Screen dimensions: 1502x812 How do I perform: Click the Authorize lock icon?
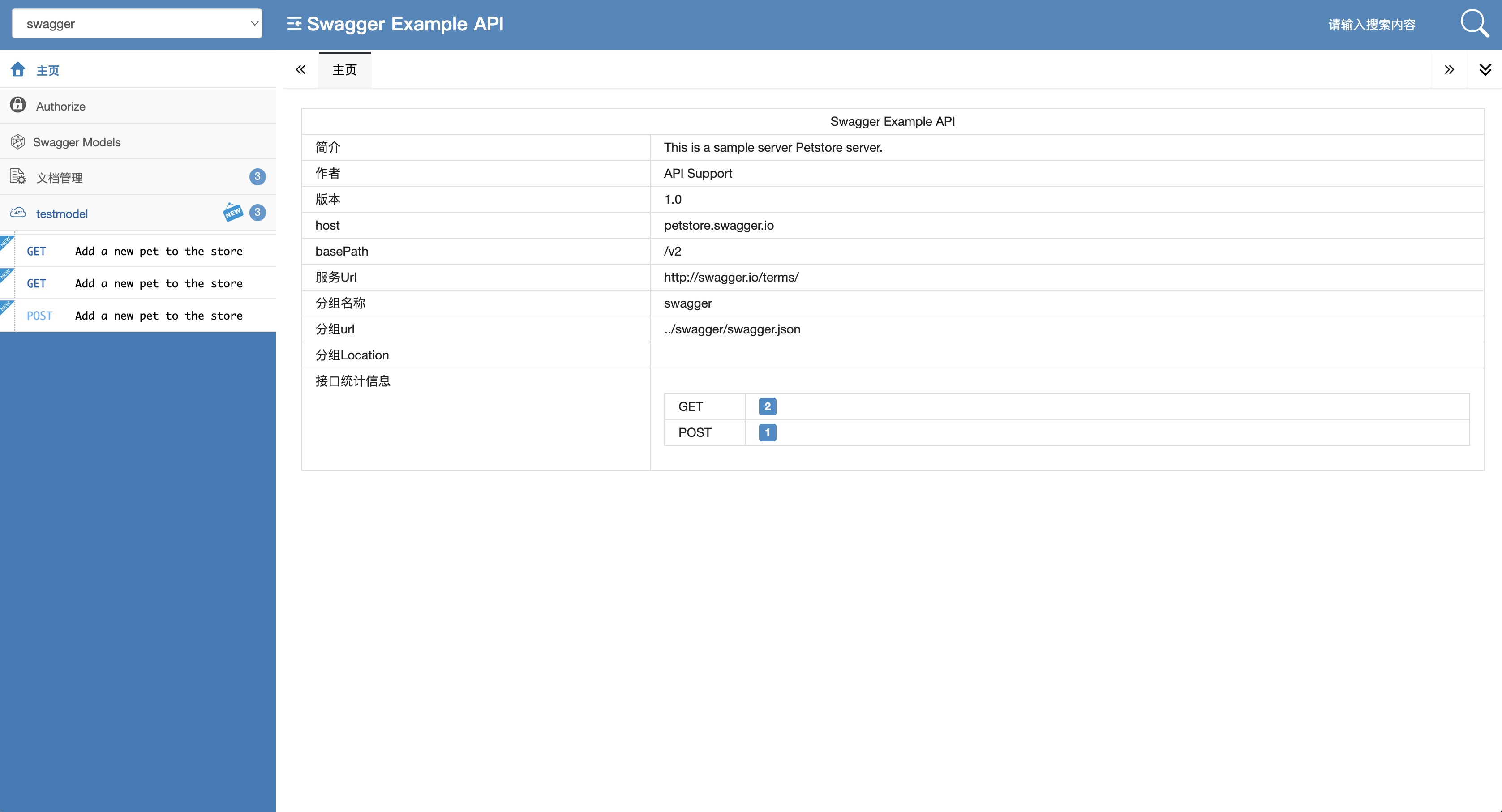17,105
